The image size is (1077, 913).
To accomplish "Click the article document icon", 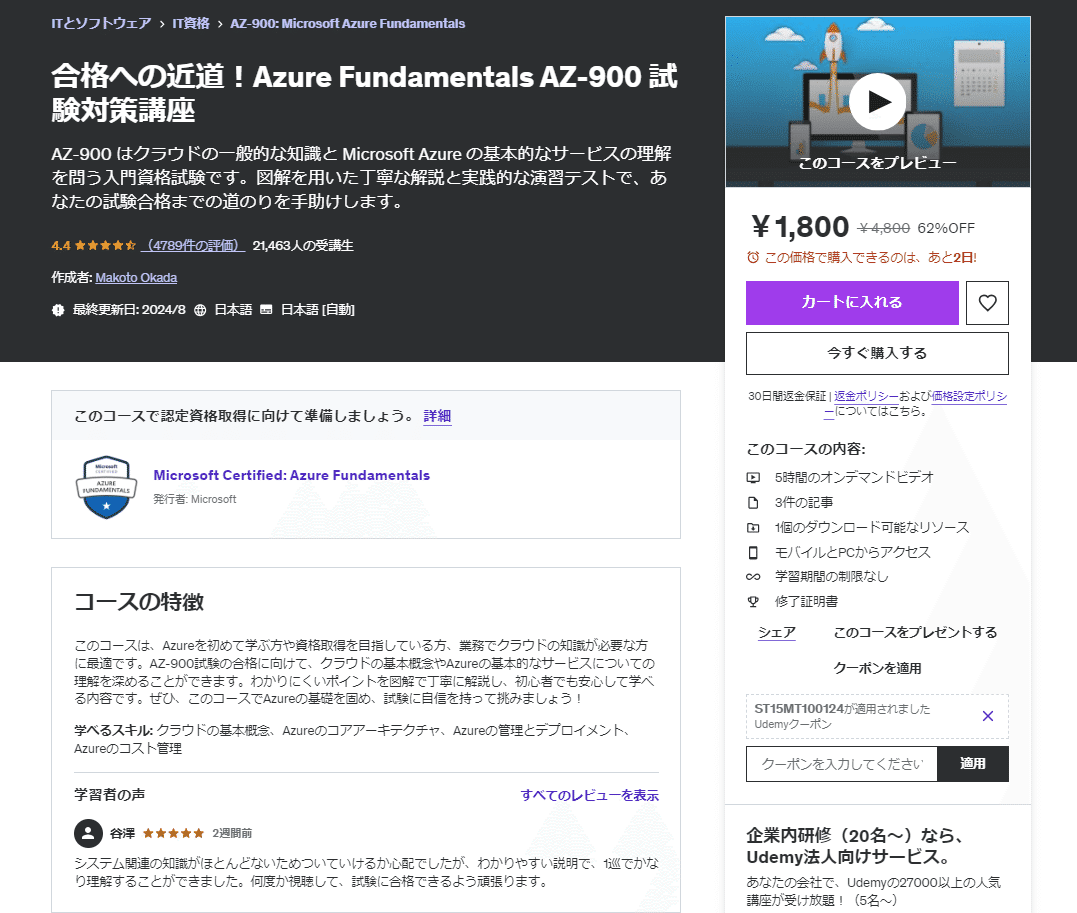I will pyautogui.click(x=753, y=503).
